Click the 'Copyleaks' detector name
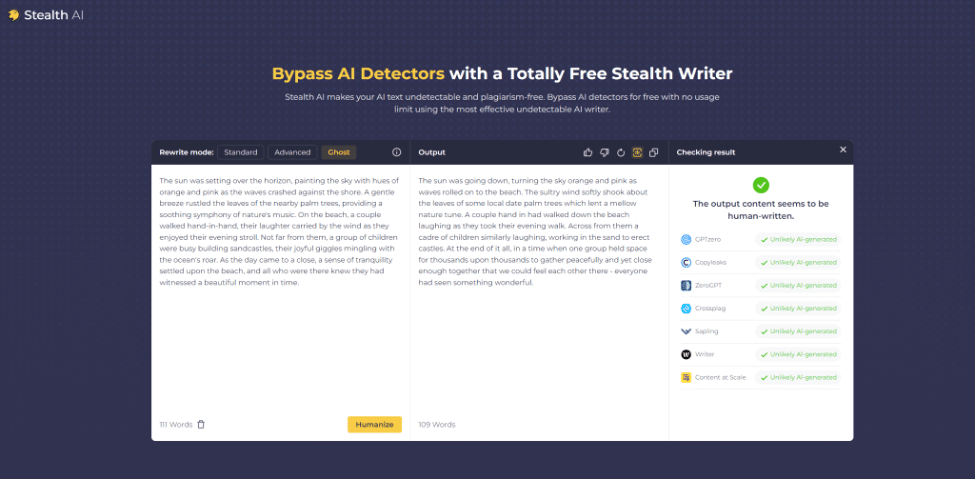 [710, 262]
